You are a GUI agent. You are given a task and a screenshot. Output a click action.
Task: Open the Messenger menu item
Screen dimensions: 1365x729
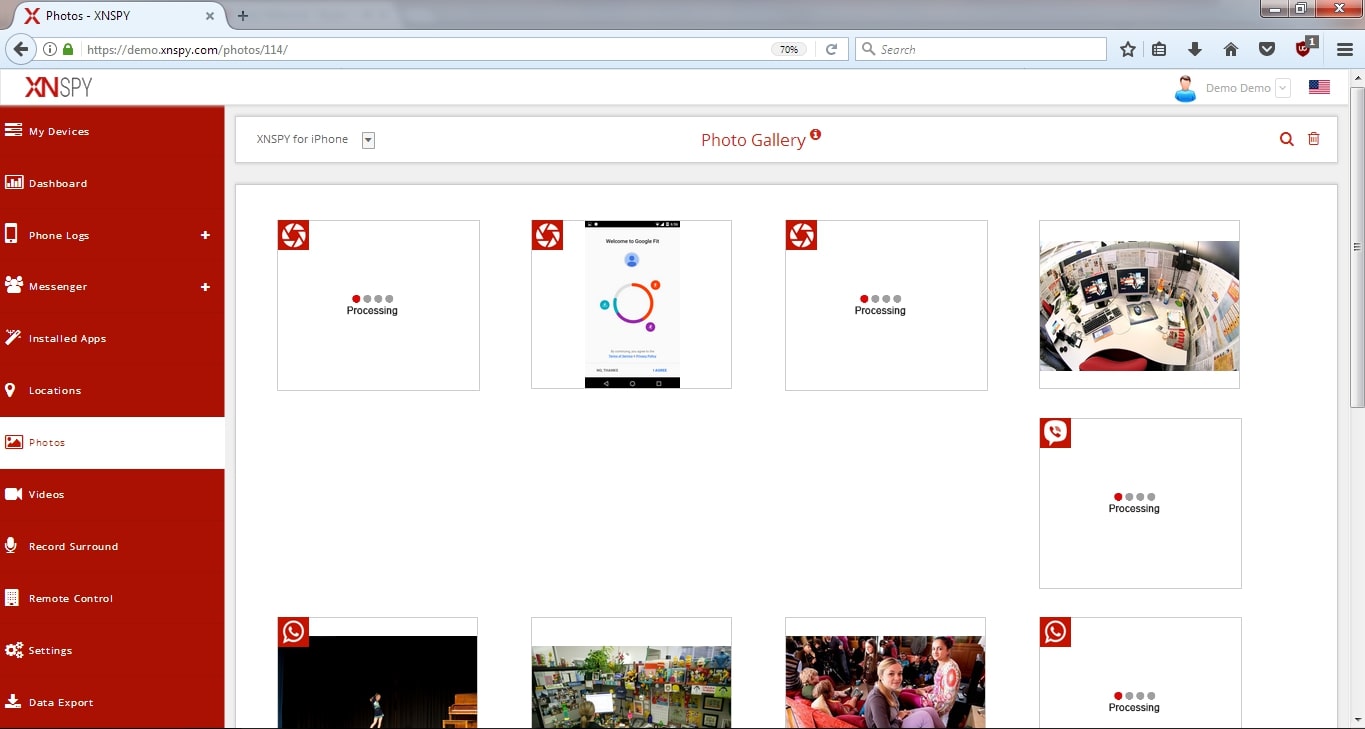point(112,287)
